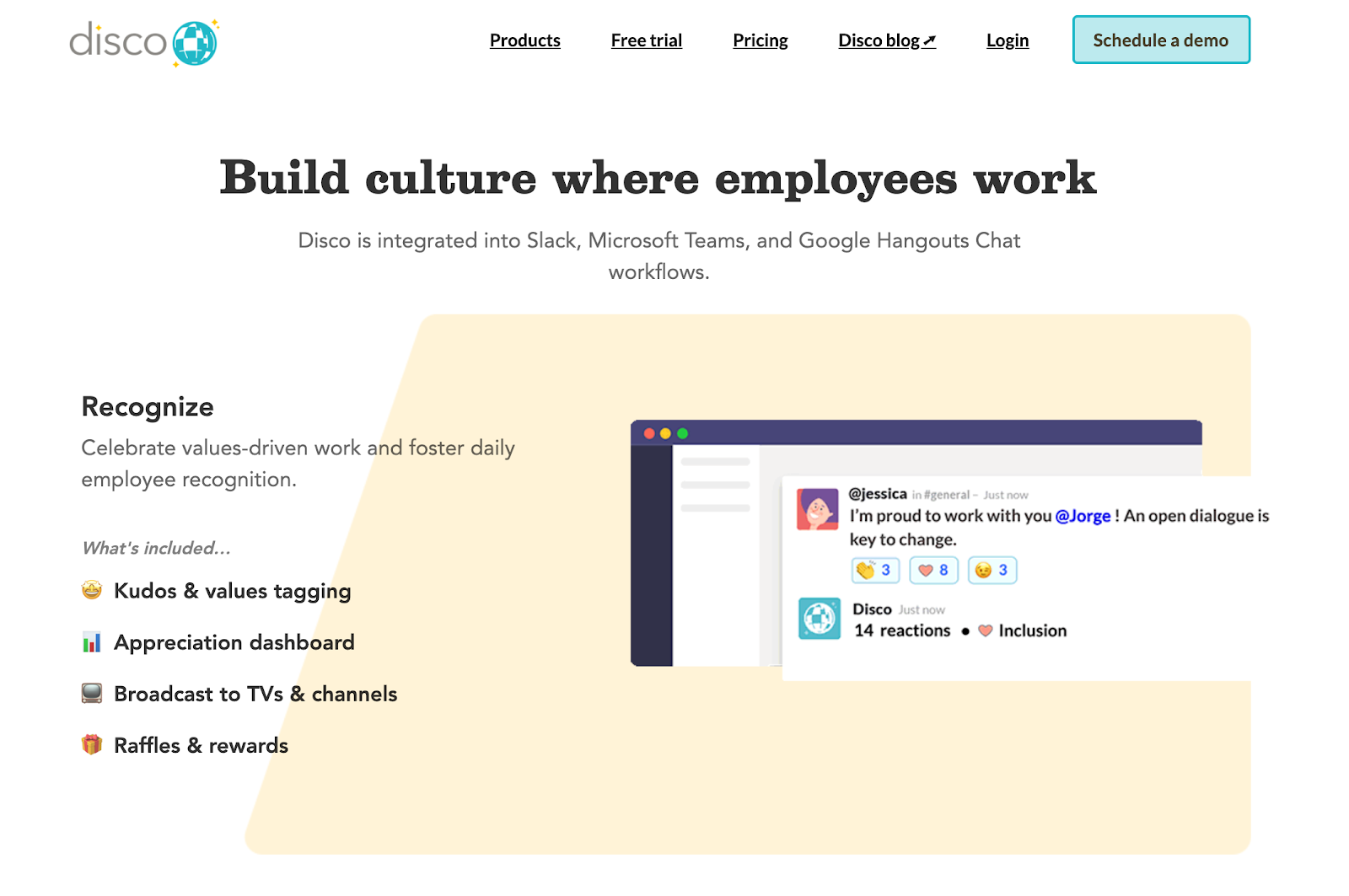1349x896 pixels.
Task: Click the gift box raffle icon
Action: [x=90, y=744]
